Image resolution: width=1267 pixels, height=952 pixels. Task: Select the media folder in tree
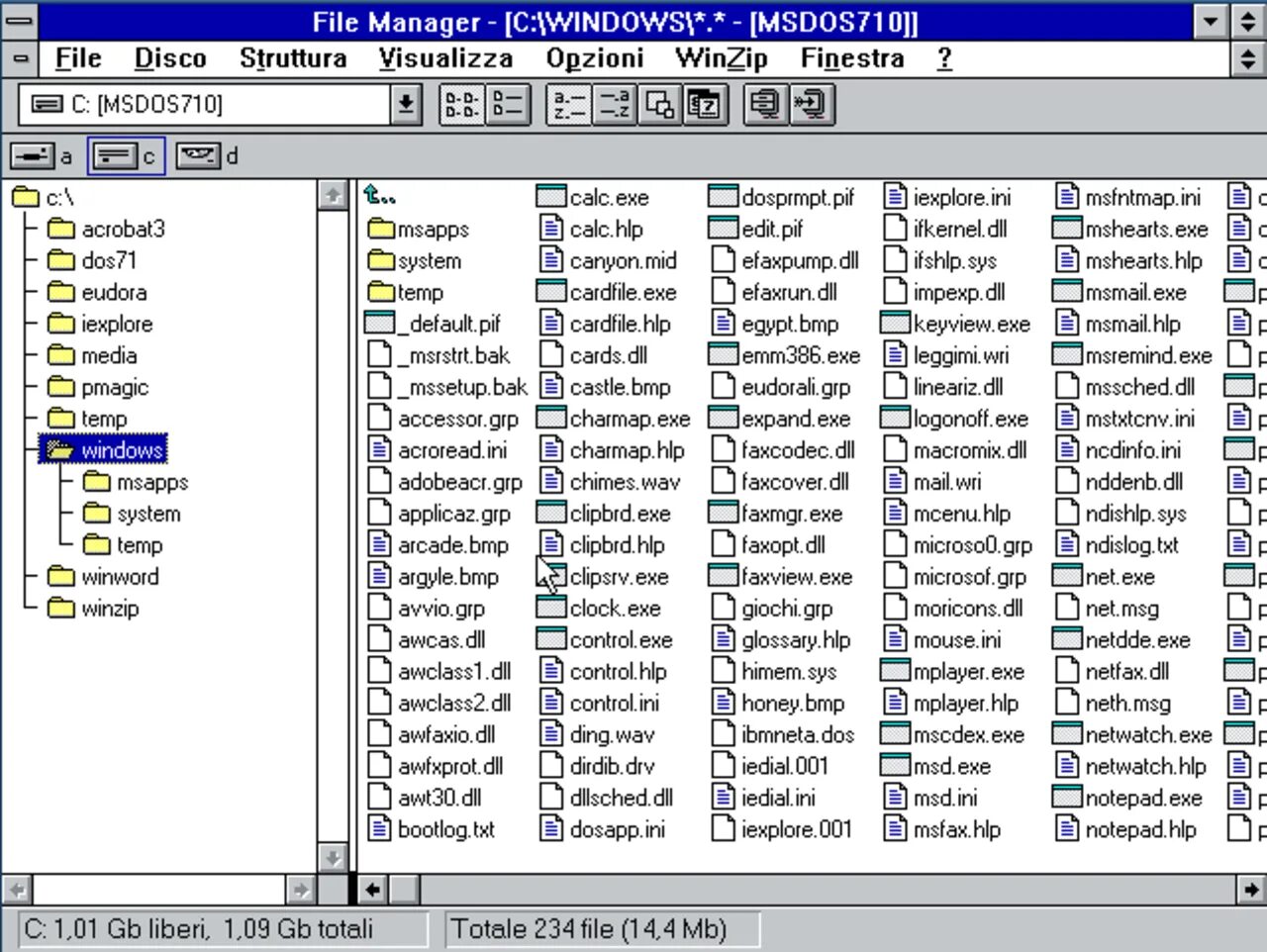point(92,356)
